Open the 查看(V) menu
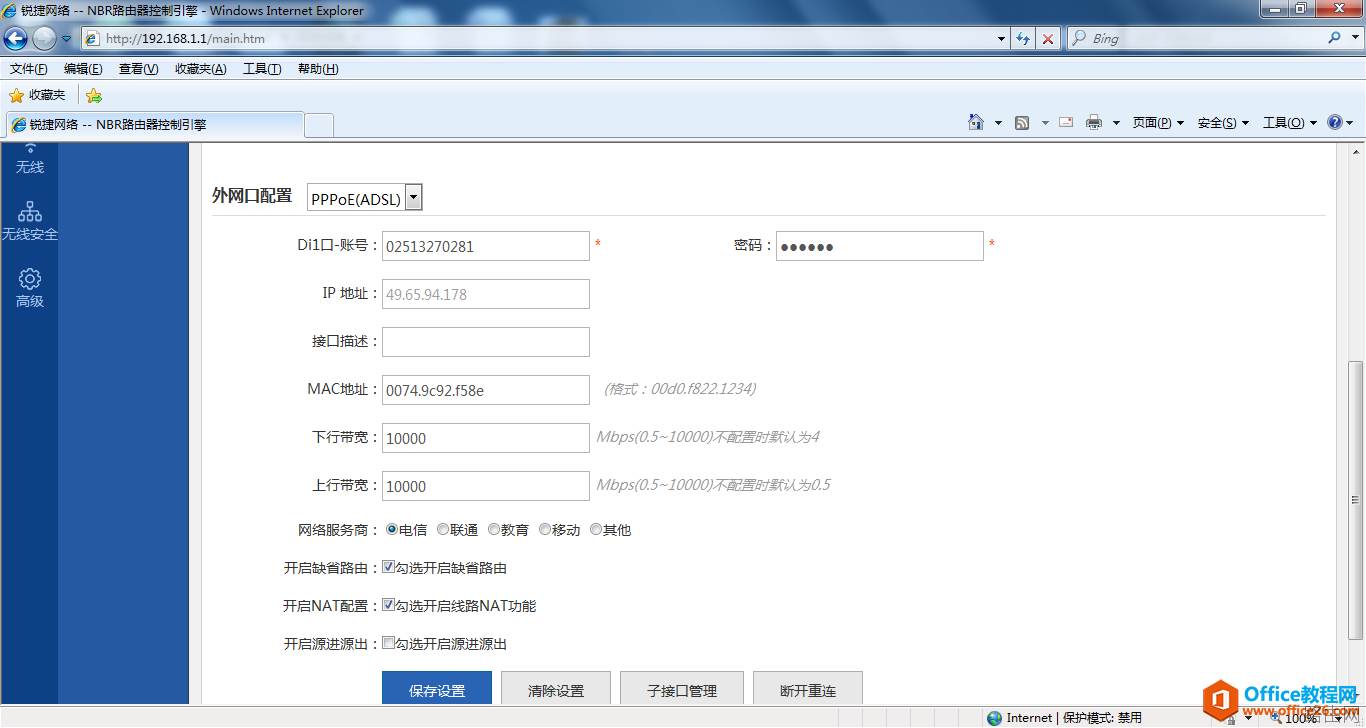 click(138, 69)
